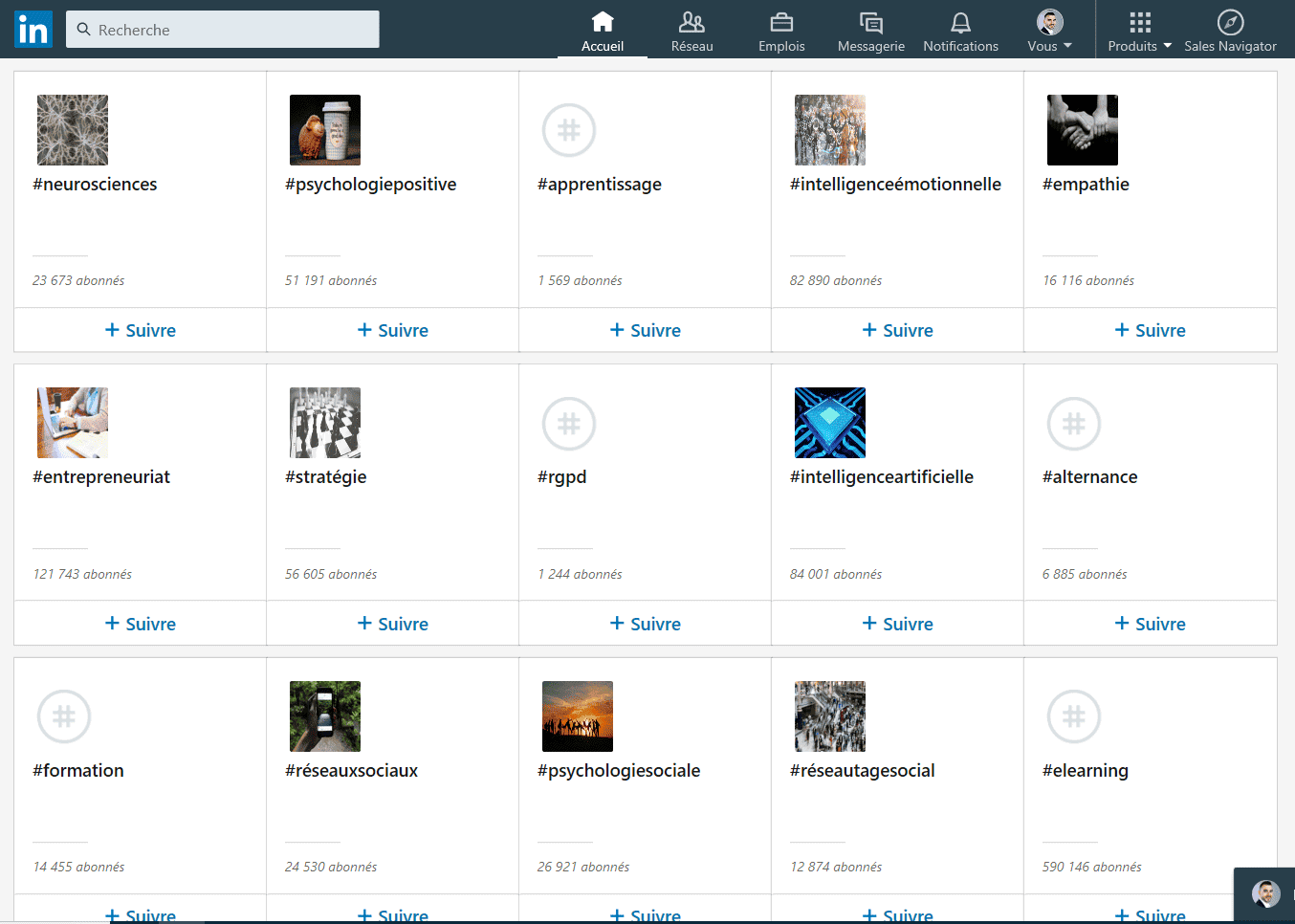
Task: Follow #rgpd with Suivre
Action: [x=645, y=624]
